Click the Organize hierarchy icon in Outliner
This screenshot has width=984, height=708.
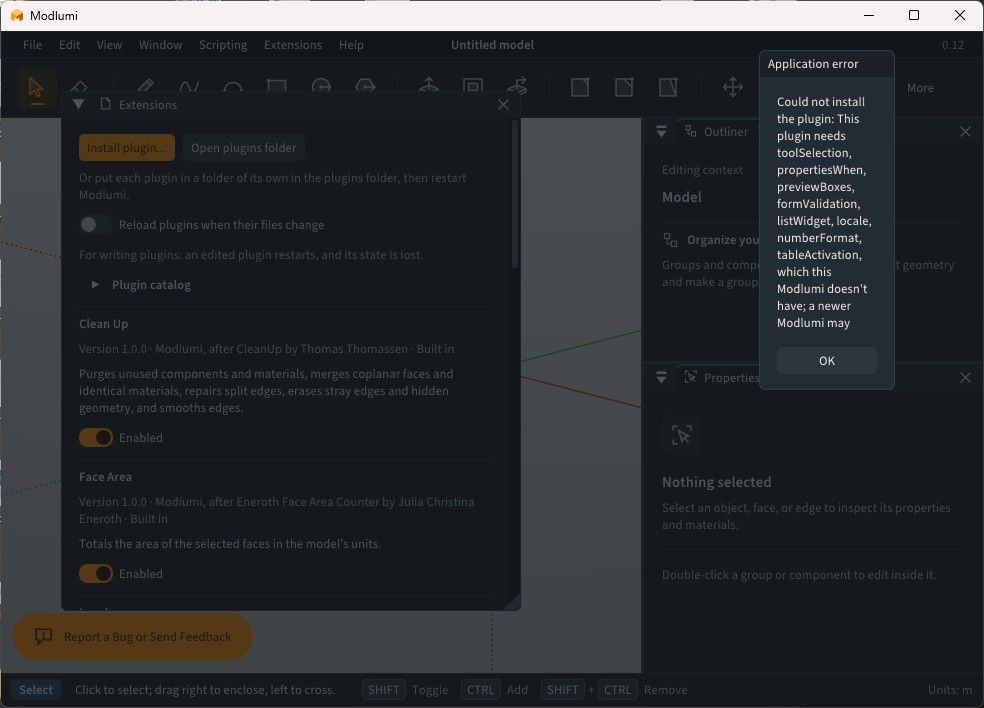(x=670, y=240)
